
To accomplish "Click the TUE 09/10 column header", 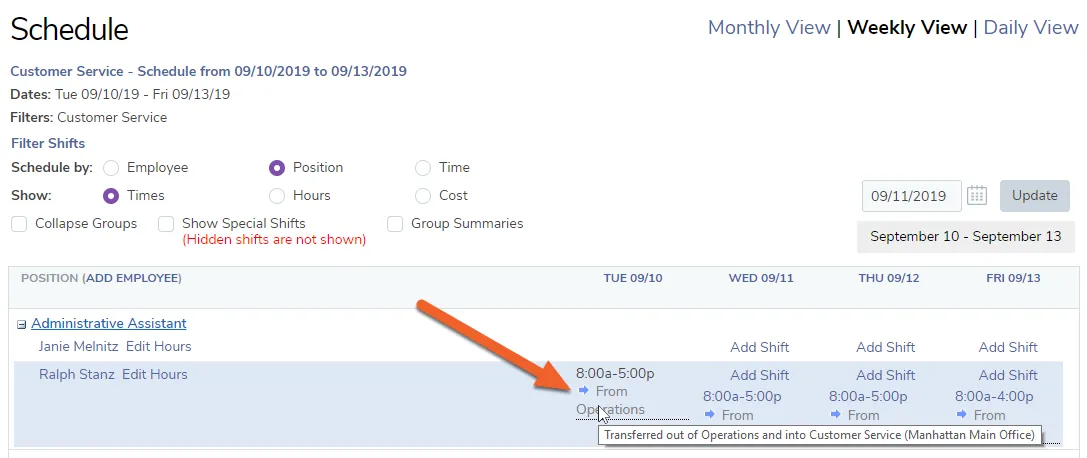I will tap(633, 278).
